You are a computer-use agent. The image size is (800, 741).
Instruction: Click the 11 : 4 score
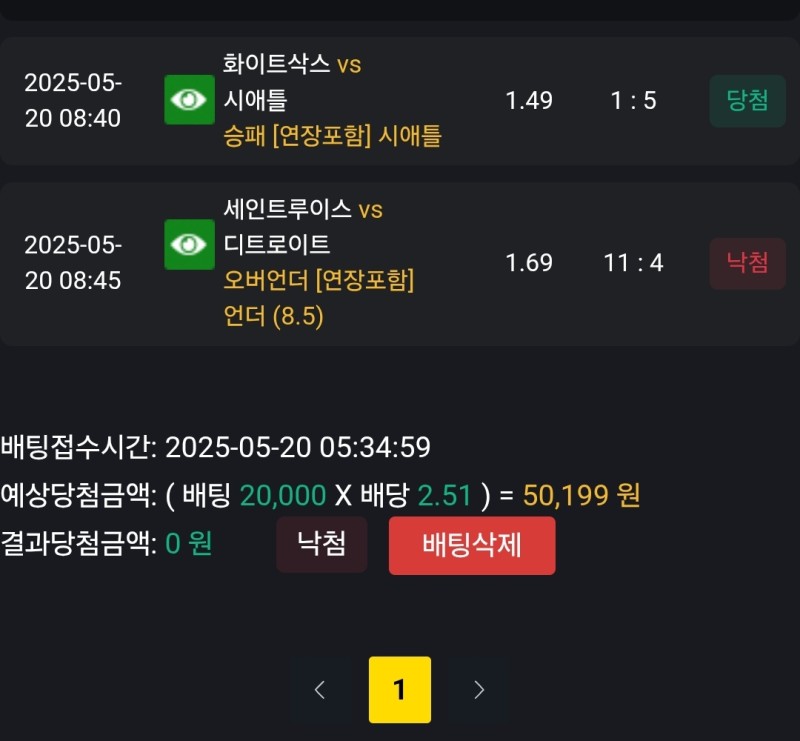tap(634, 263)
